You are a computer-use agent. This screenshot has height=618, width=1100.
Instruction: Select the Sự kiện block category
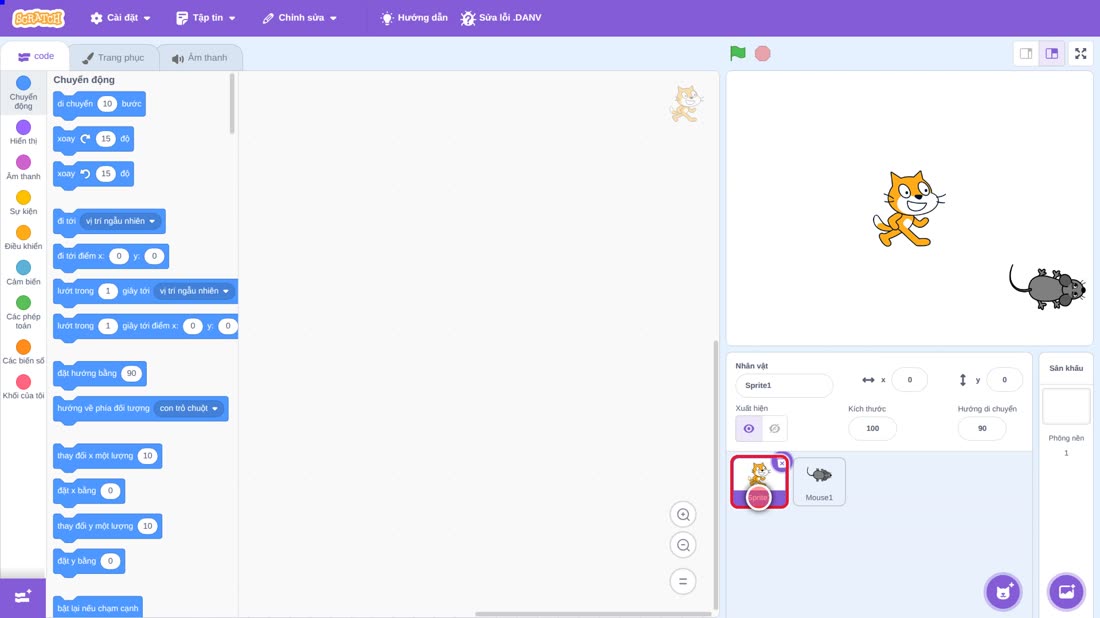coord(23,203)
